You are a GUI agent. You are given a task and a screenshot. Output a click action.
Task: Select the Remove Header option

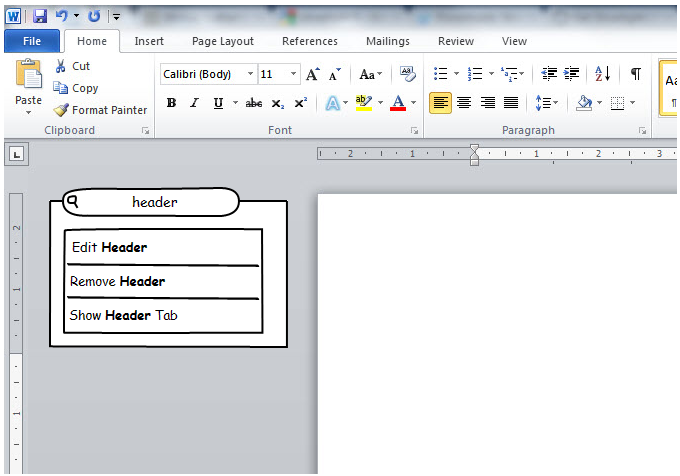point(118,282)
